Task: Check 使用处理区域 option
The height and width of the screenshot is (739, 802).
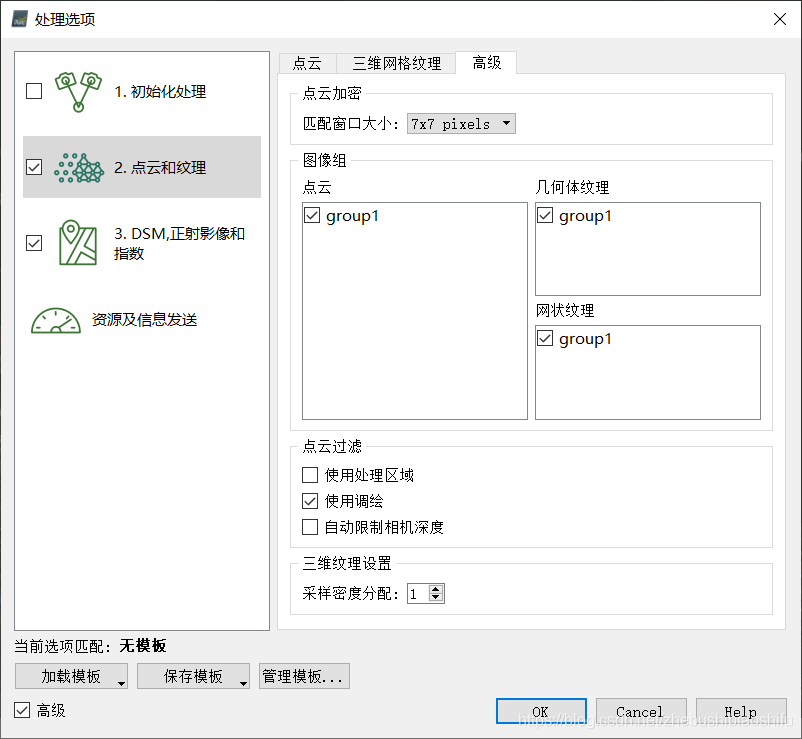Action: point(310,475)
